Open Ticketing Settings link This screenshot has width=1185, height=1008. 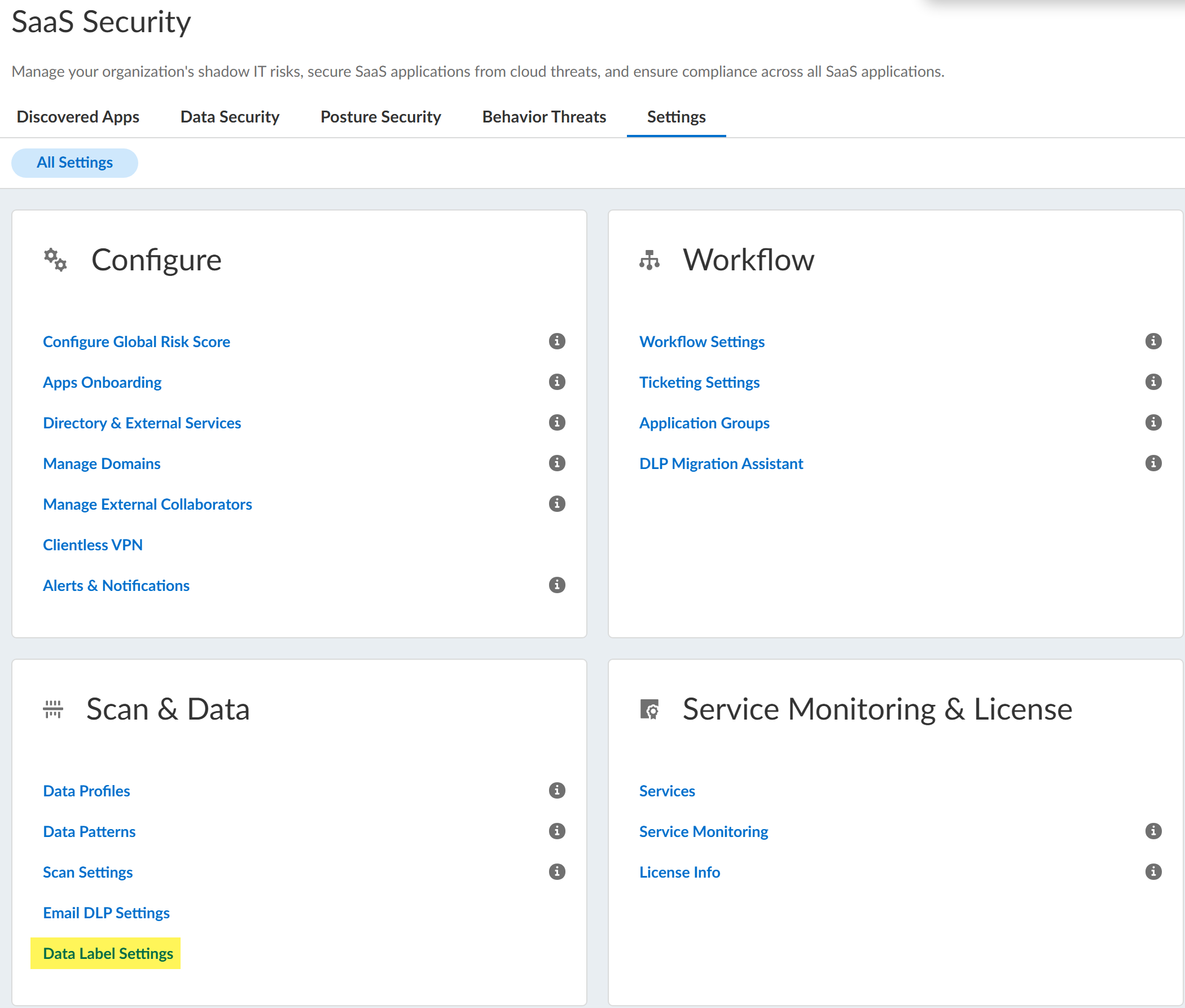click(699, 382)
